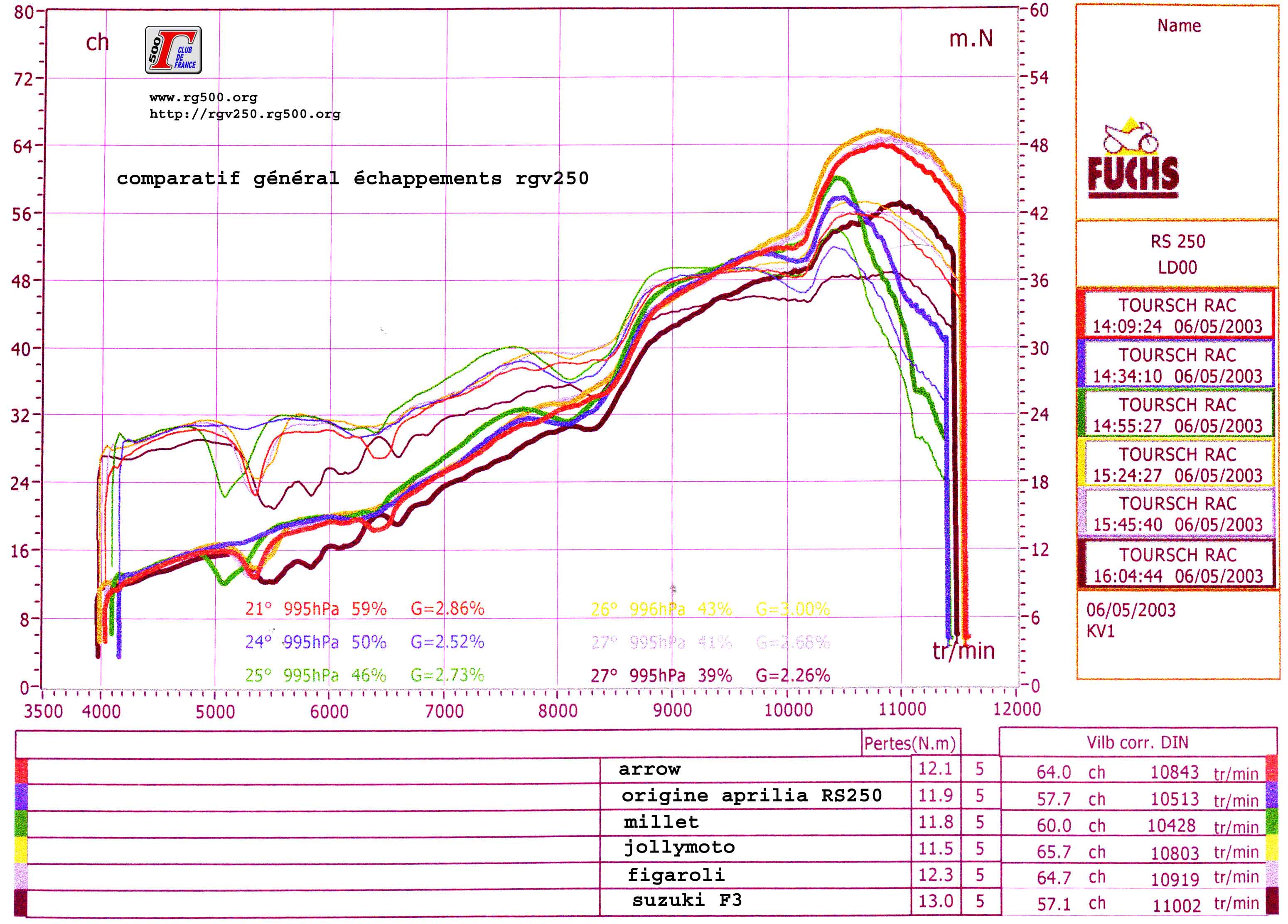The width and height of the screenshot is (1288, 924).
Task: Click the yellow swatch beside jollymoto row
Action: [20, 850]
